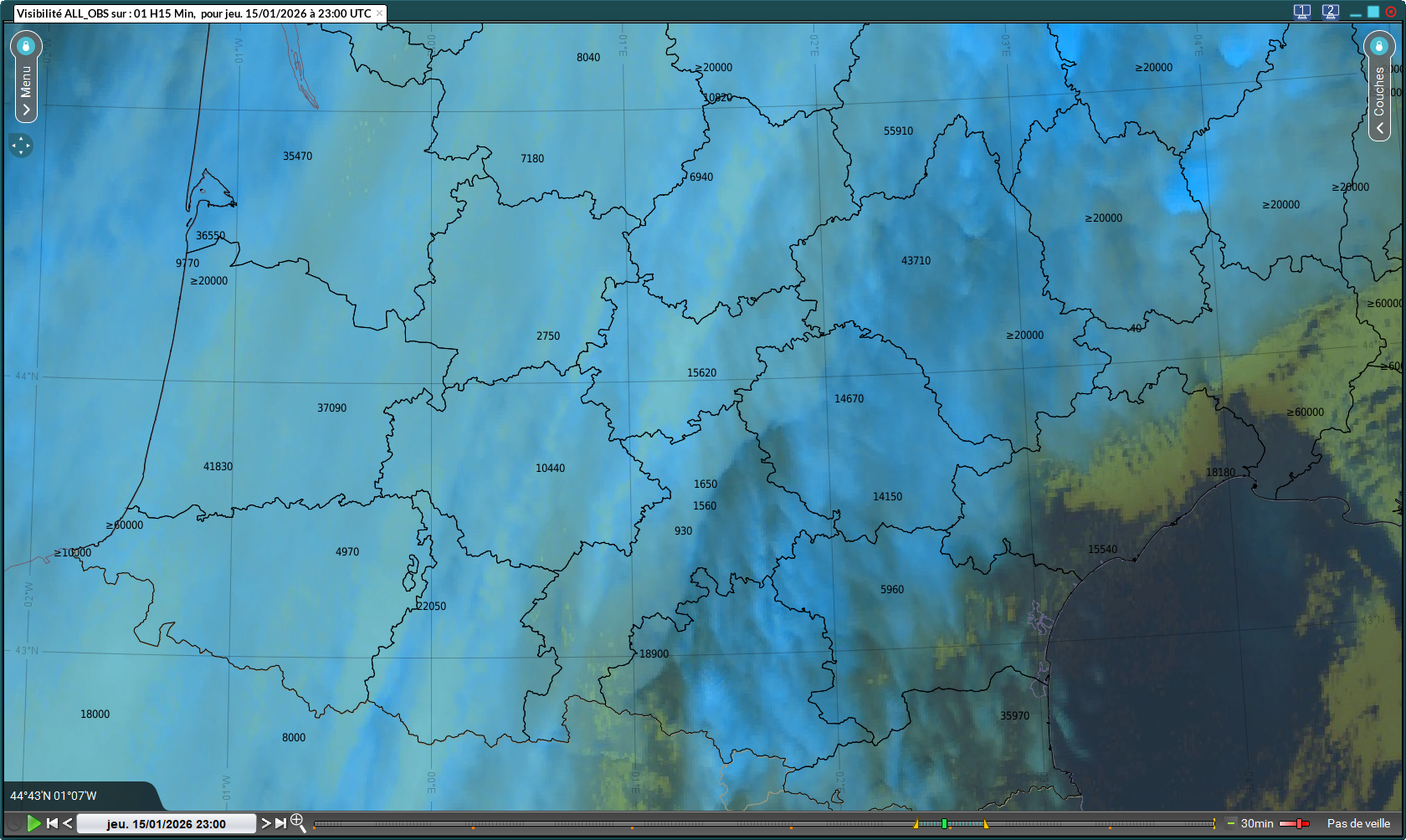Click the timeline zoom magnifier icon

297,823
